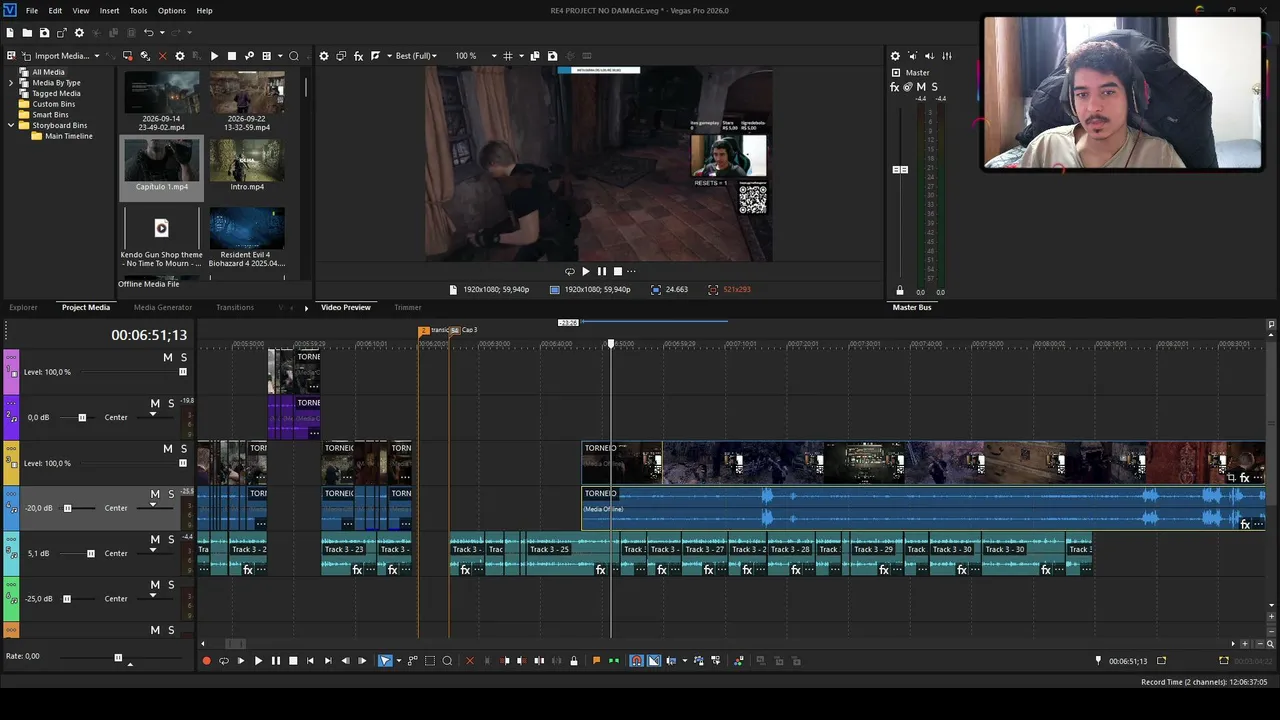Mute the -20,0 dB audio track
The image size is (1280, 720).
tap(155, 494)
